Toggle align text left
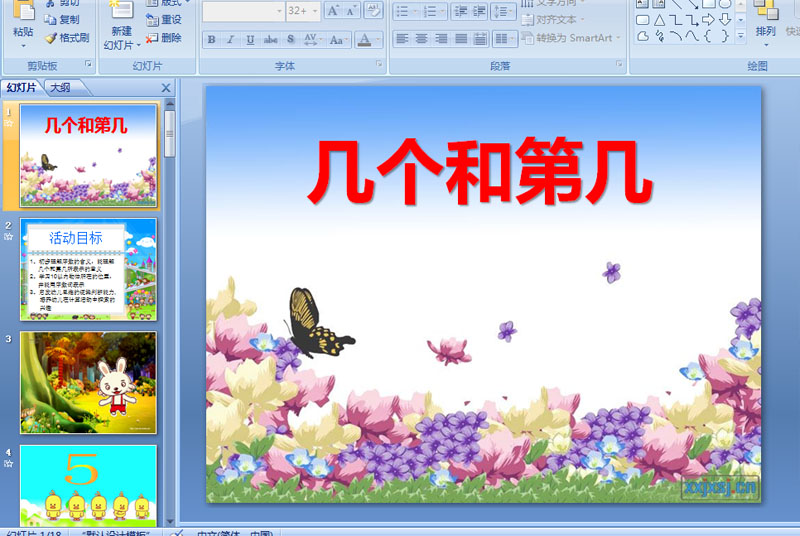 point(402,38)
